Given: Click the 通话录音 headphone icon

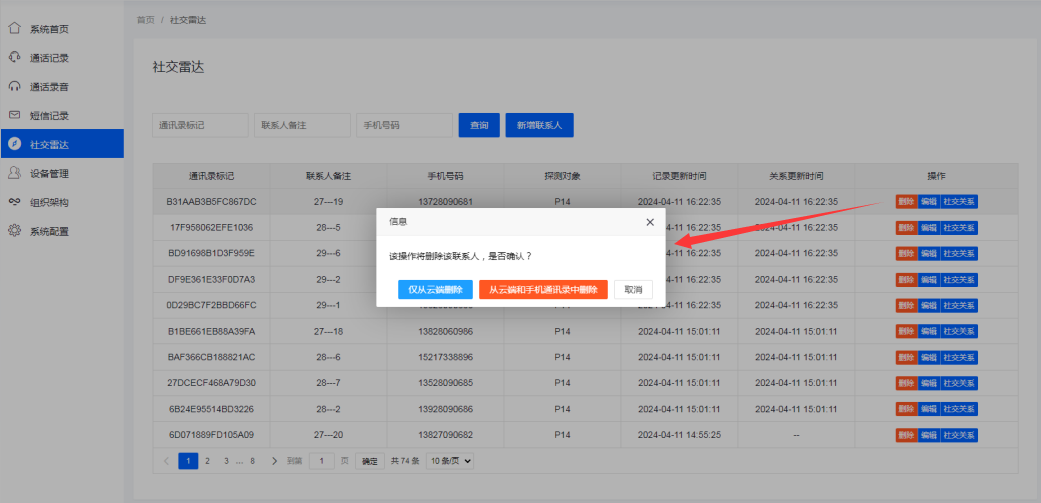Looking at the screenshot, I should [14, 87].
